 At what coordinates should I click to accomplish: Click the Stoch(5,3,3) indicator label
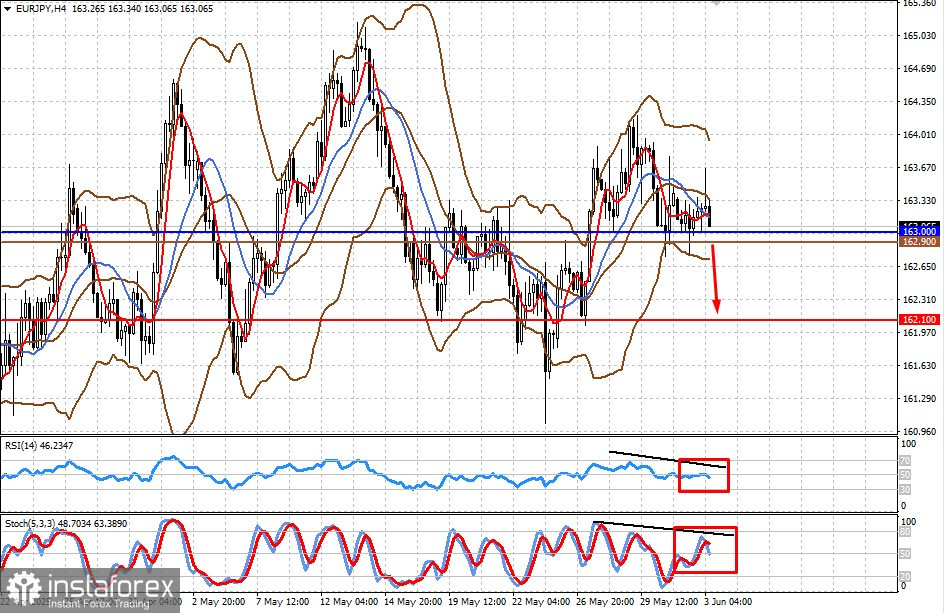click(66, 524)
